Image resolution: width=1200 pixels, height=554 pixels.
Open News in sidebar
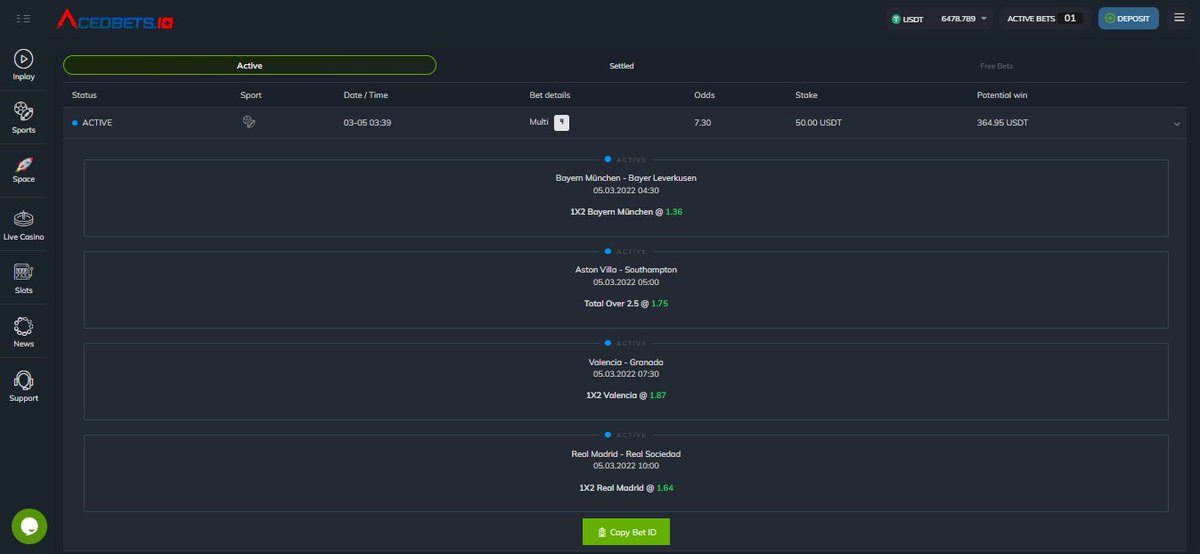pyautogui.click(x=24, y=333)
